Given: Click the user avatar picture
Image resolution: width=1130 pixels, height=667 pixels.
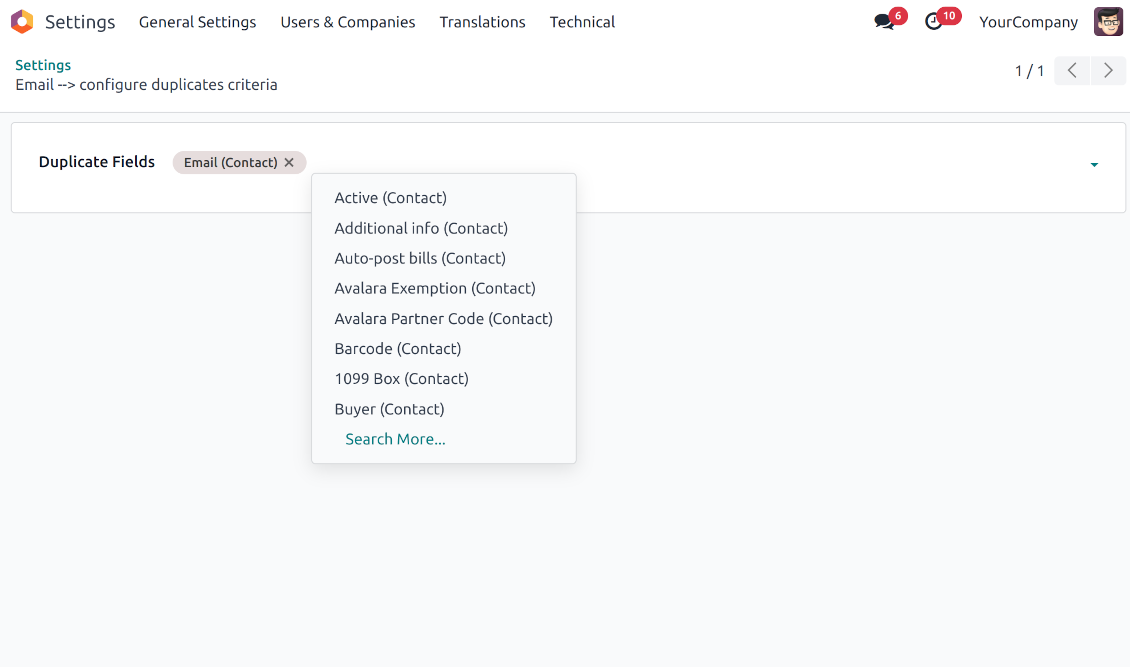Looking at the screenshot, I should [x=1108, y=22].
